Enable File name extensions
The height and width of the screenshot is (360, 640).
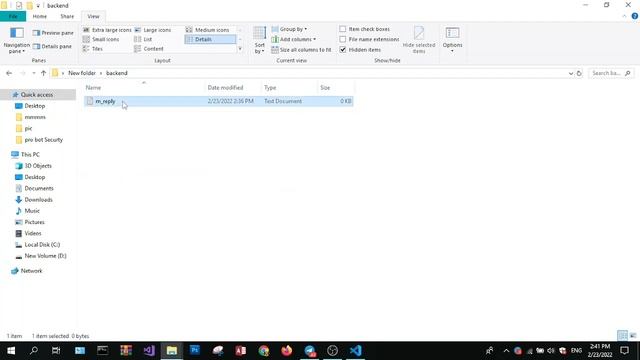tap(369, 39)
